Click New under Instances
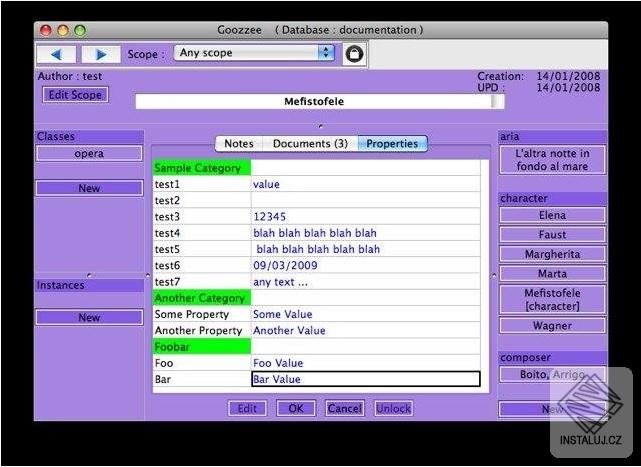This screenshot has width=641, height=467. click(x=89, y=317)
